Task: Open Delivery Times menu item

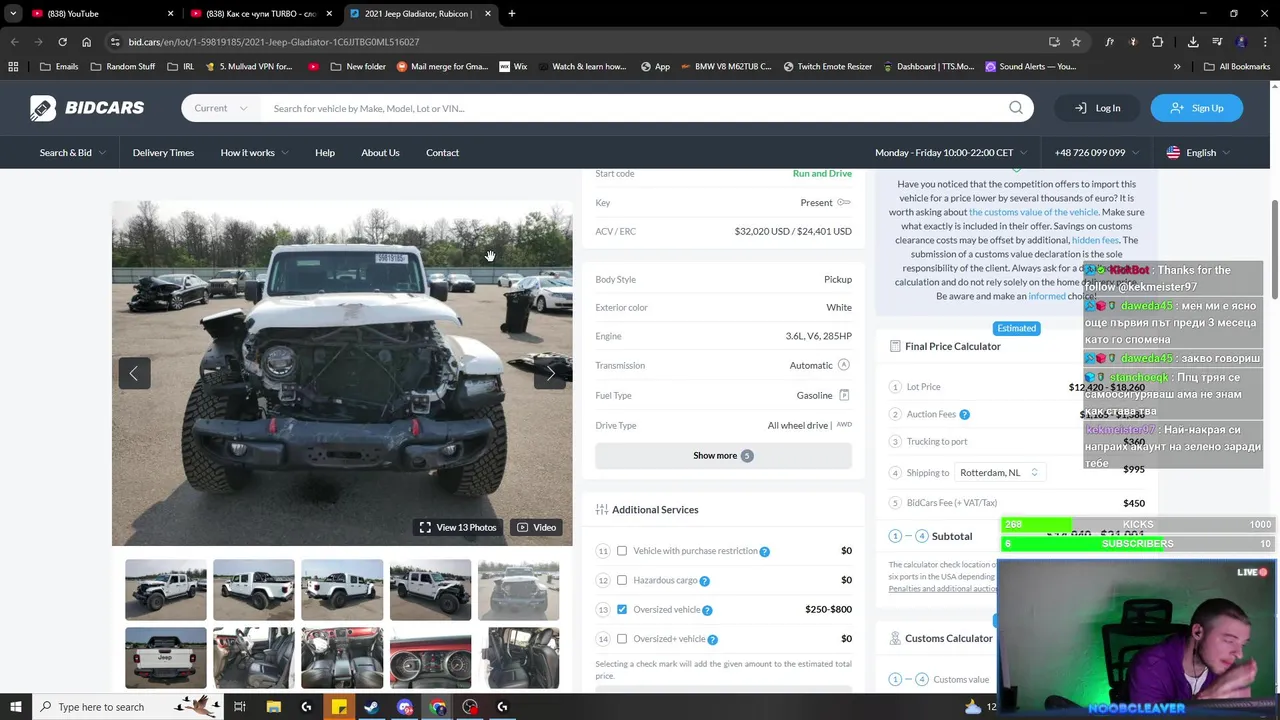Action: [163, 153]
